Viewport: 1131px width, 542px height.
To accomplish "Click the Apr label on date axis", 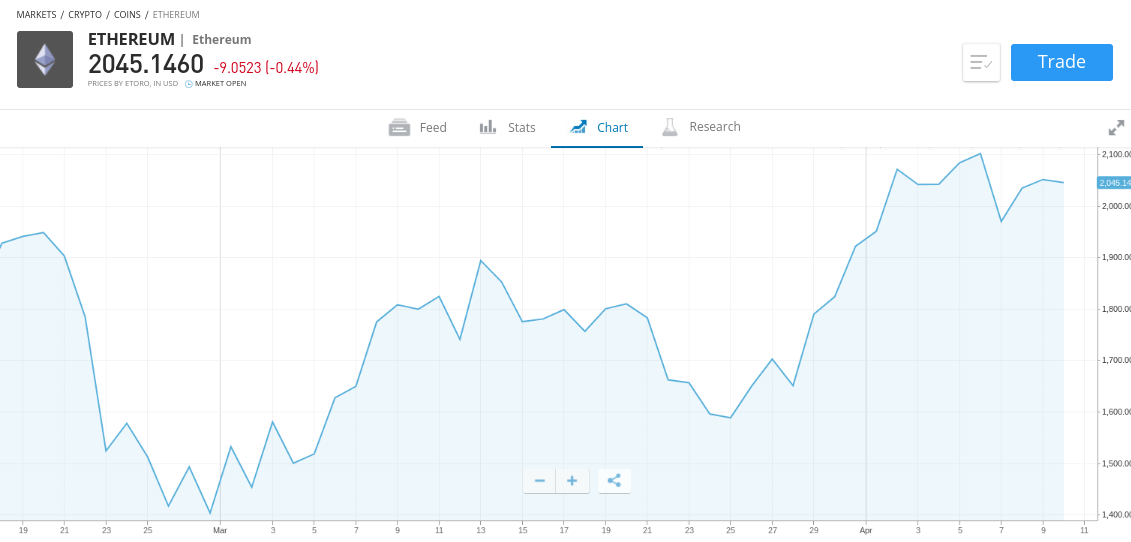I will point(866,528).
